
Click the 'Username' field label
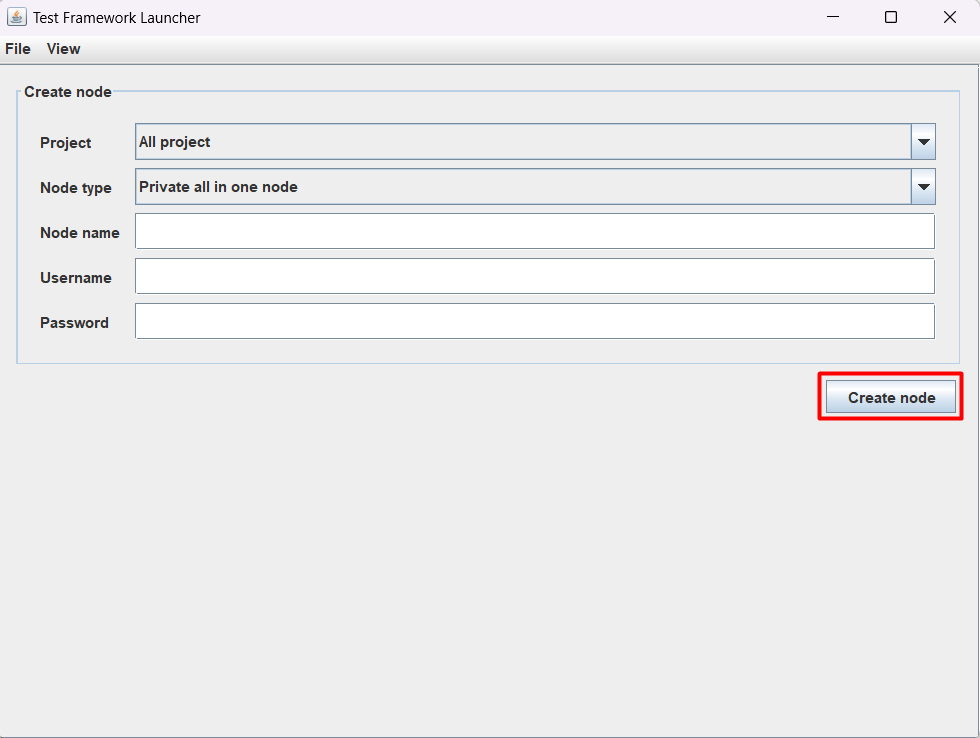pyautogui.click(x=76, y=278)
